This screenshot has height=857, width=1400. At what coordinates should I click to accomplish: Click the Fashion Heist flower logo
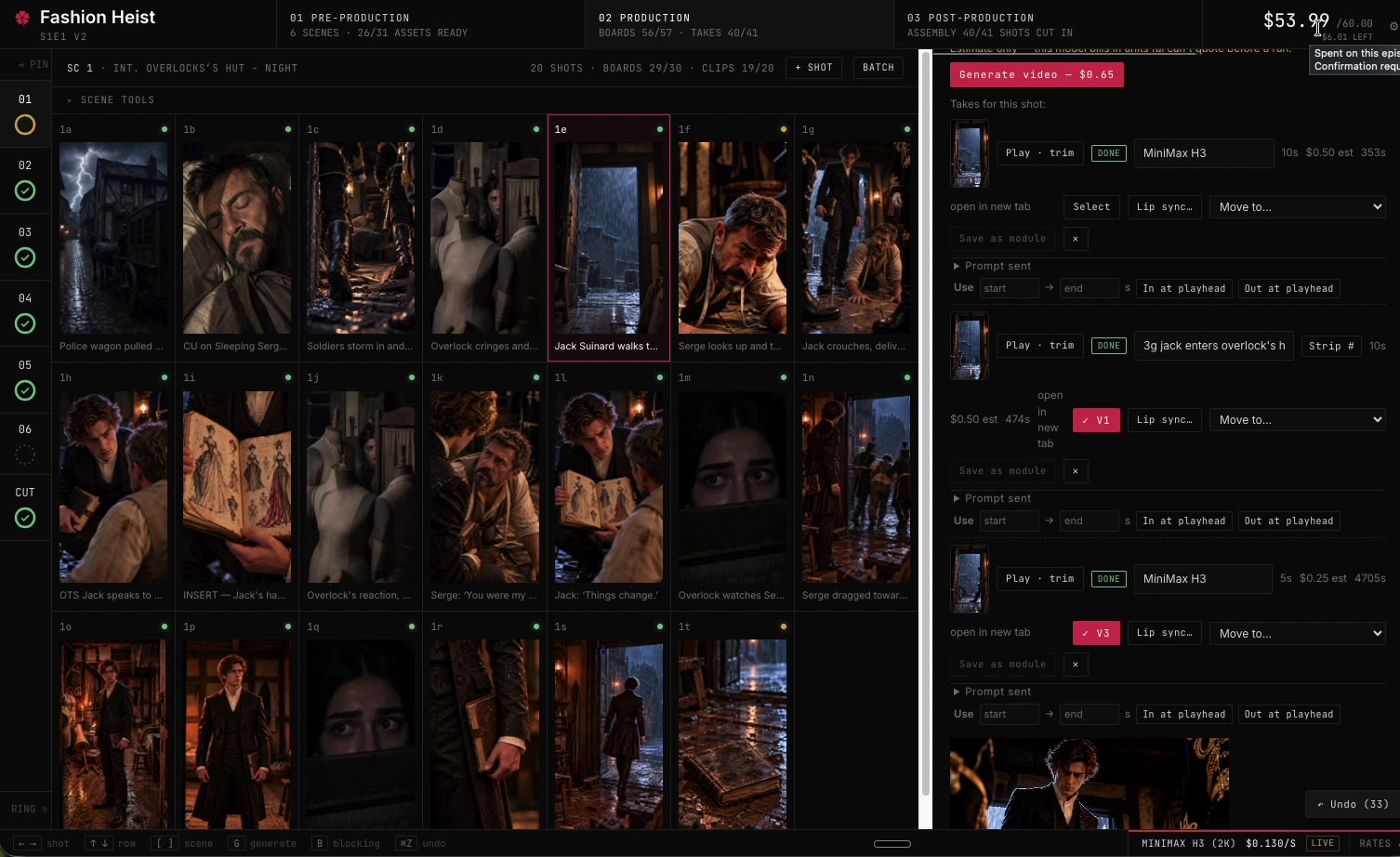pyautogui.click(x=22, y=17)
